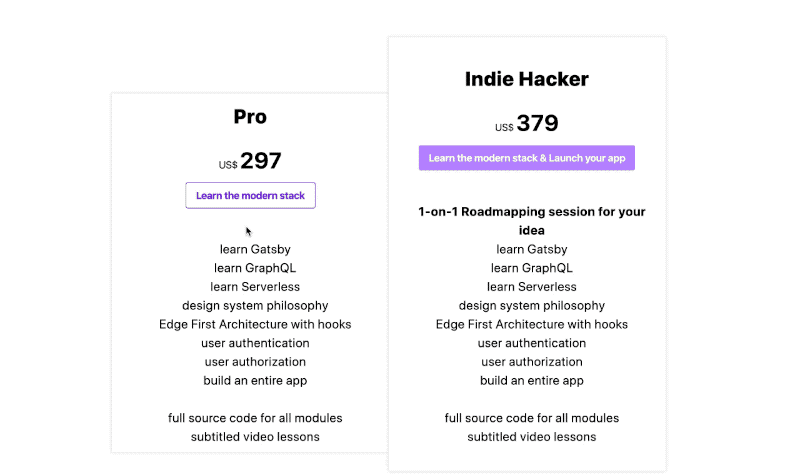The width and height of the screenshot is (800, 475).
Task: Select the Pro plan heading
Action: click(250, 117)
